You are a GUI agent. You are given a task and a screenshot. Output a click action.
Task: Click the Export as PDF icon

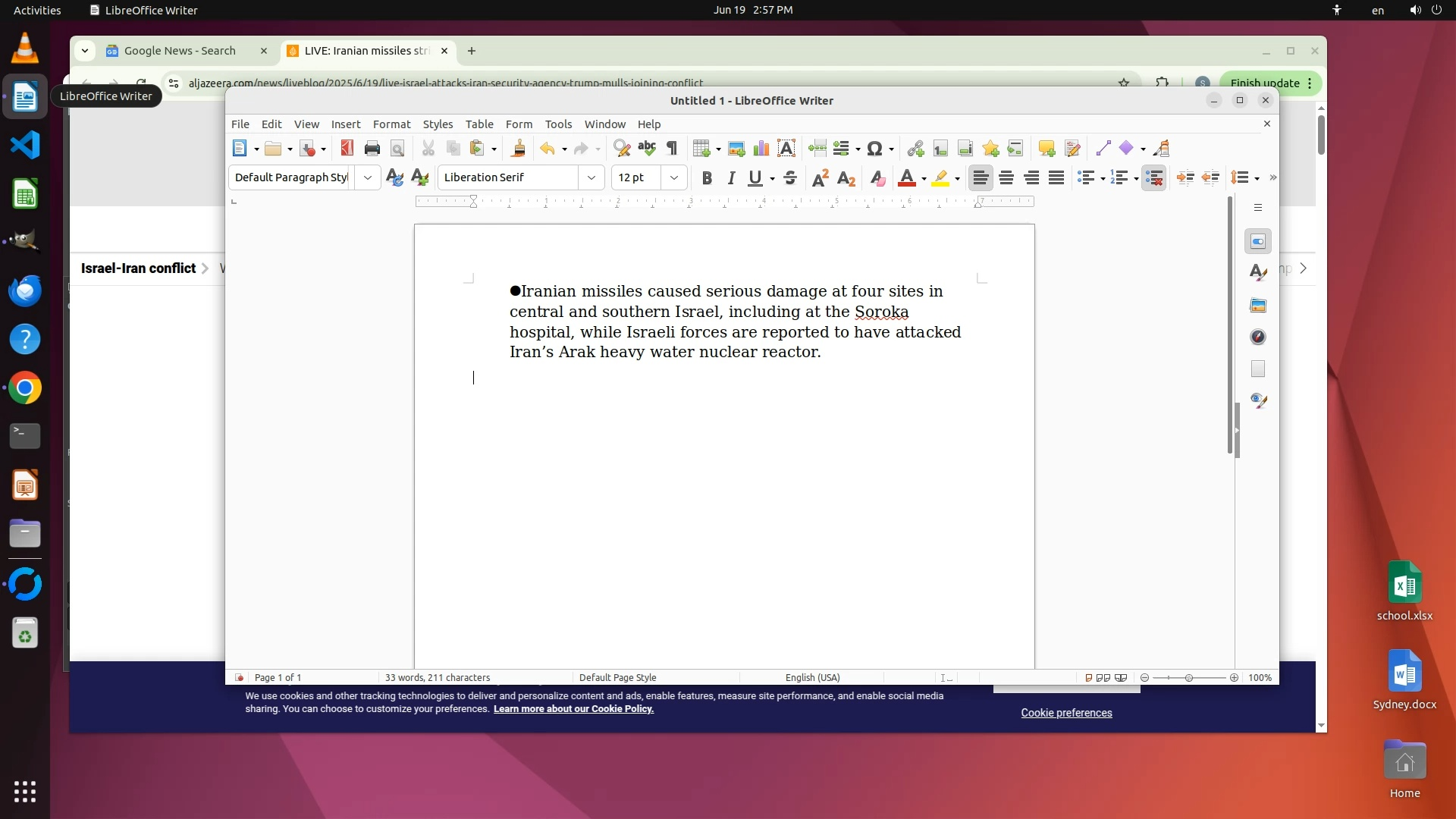347,149
